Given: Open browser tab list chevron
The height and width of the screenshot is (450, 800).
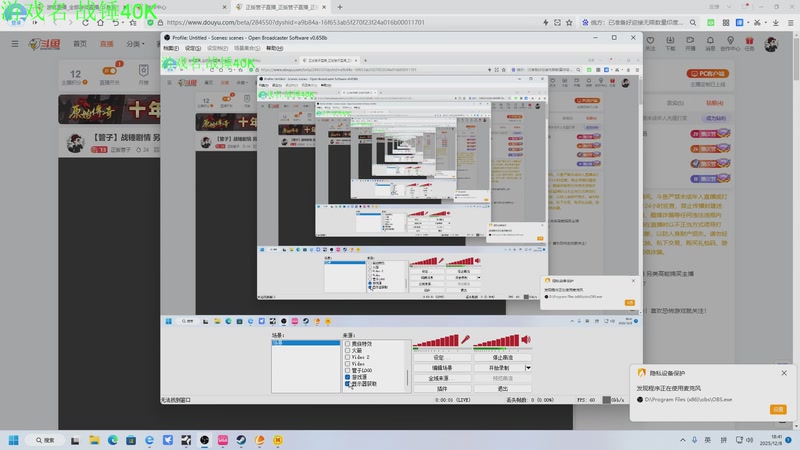Looking at the screenshot, I should [x=729, y=7].
